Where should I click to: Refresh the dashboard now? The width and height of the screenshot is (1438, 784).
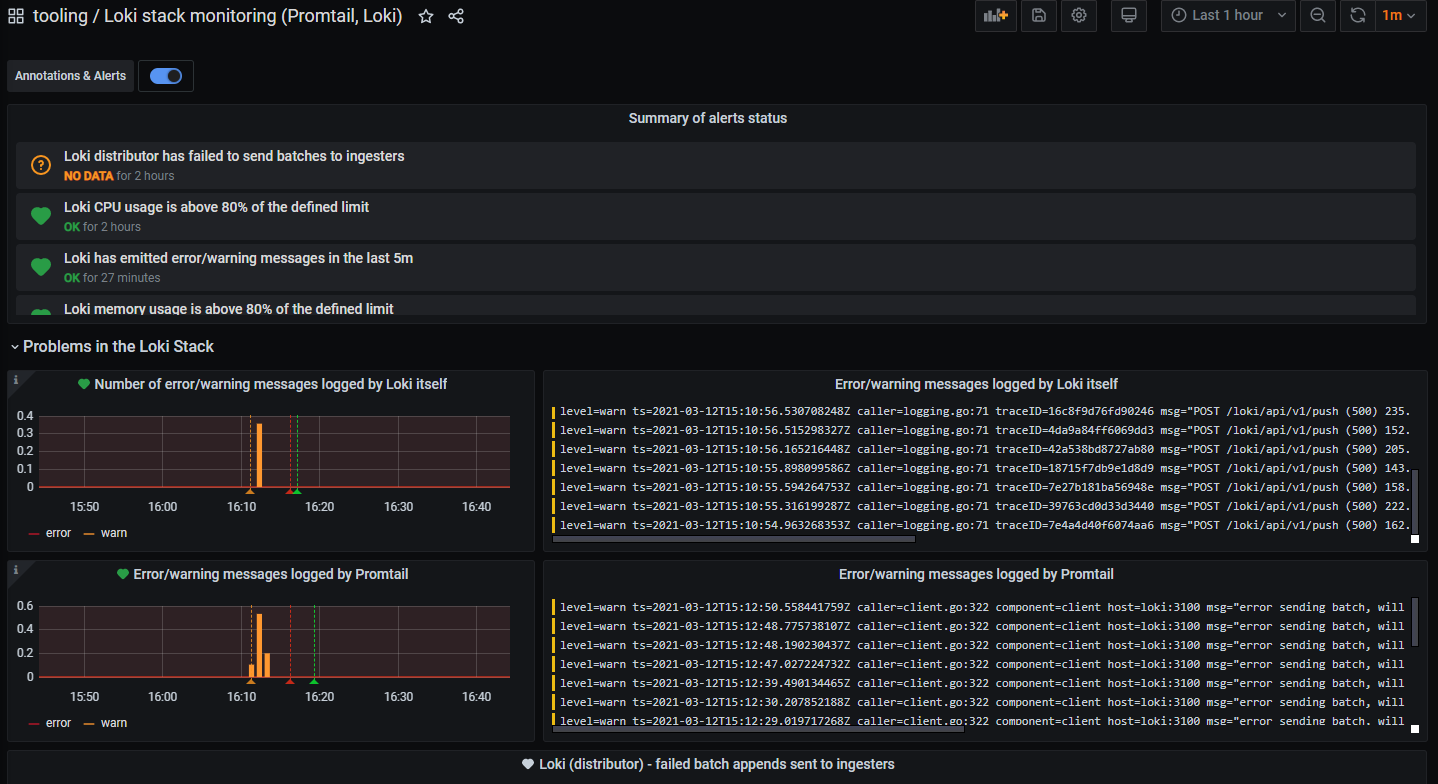coord(1357,15)
